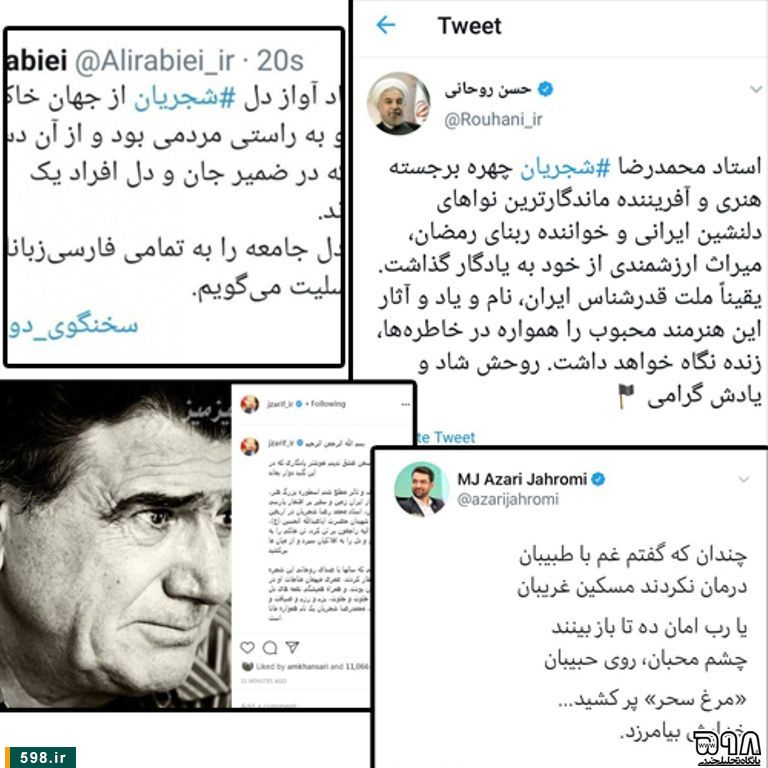Viewport: 768px width, 768px height.
Task: Select the #شجریان hashtag in Rabiei's tweet
Action: click(x=185, y=97)
